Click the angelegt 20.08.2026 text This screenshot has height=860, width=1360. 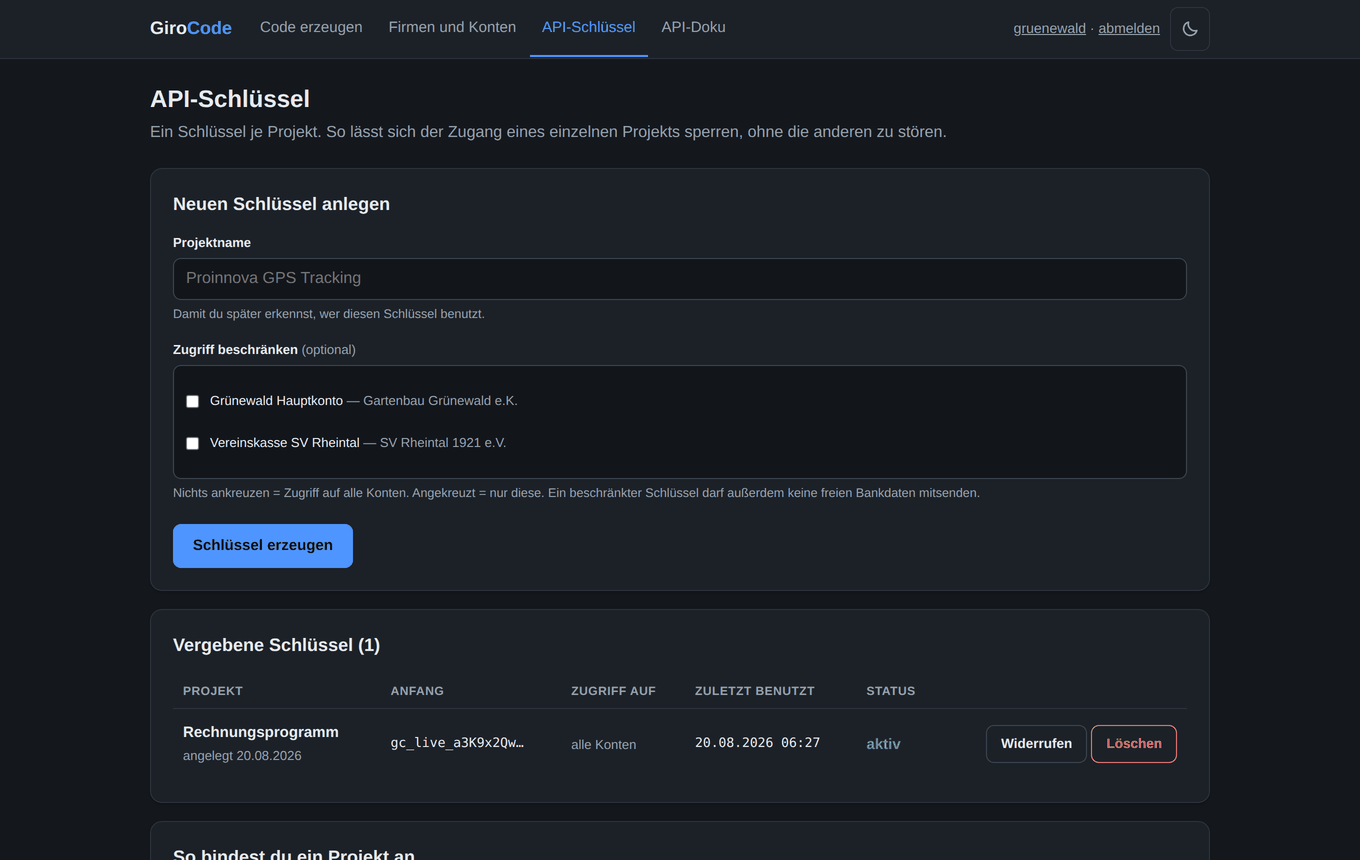pos(242,756)
